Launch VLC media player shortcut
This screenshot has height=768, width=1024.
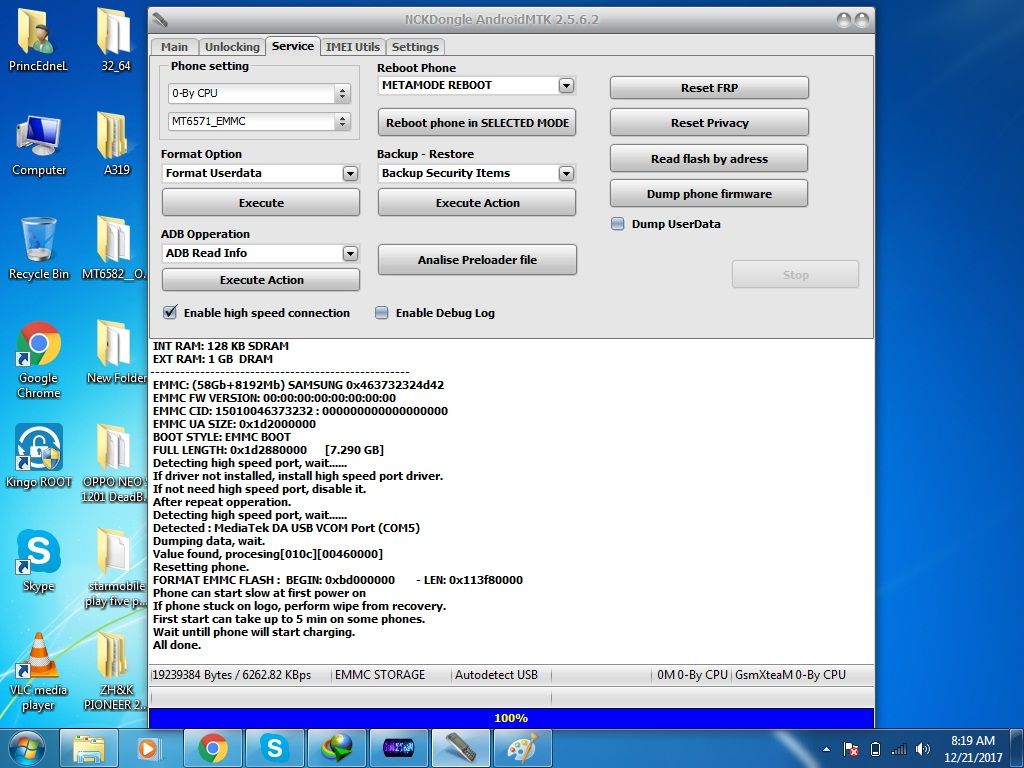click(38, 658)
